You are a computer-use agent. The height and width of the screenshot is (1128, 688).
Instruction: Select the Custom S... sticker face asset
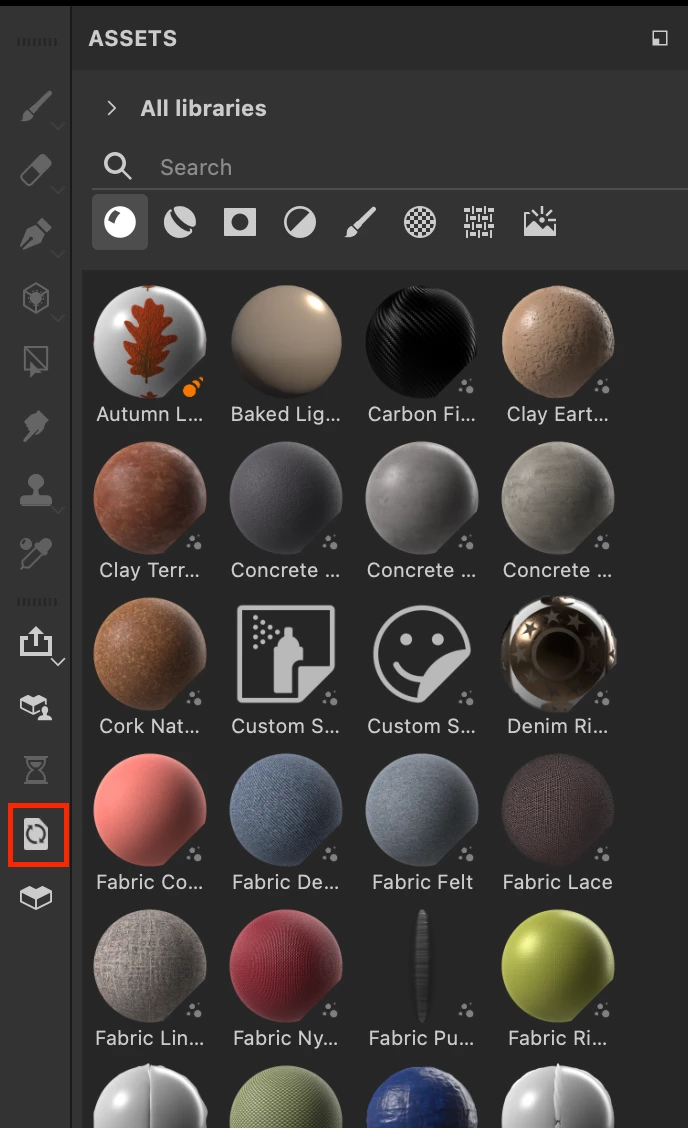(422, 654)
